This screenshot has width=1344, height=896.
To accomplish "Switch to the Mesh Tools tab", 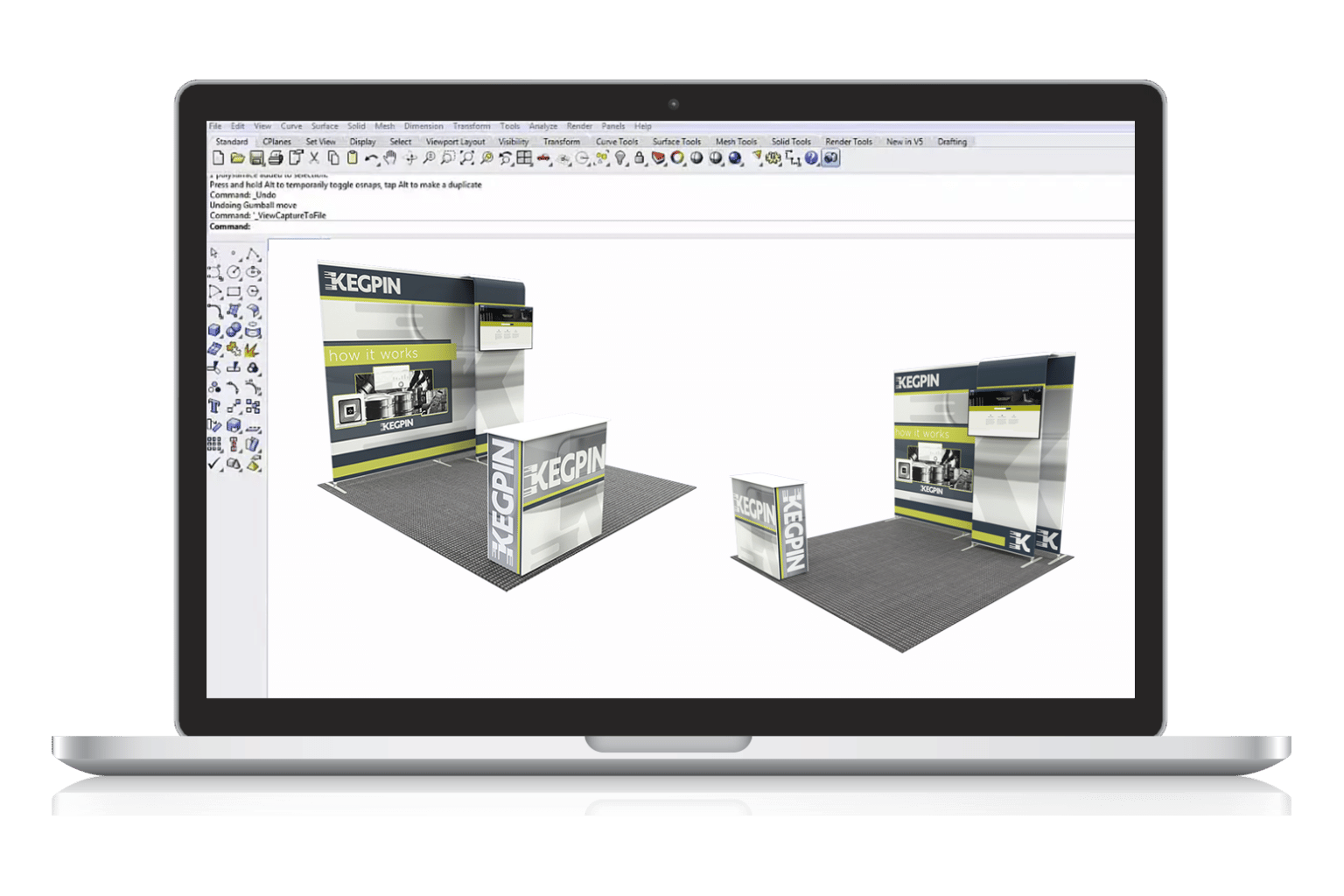I will click(735, 141).
